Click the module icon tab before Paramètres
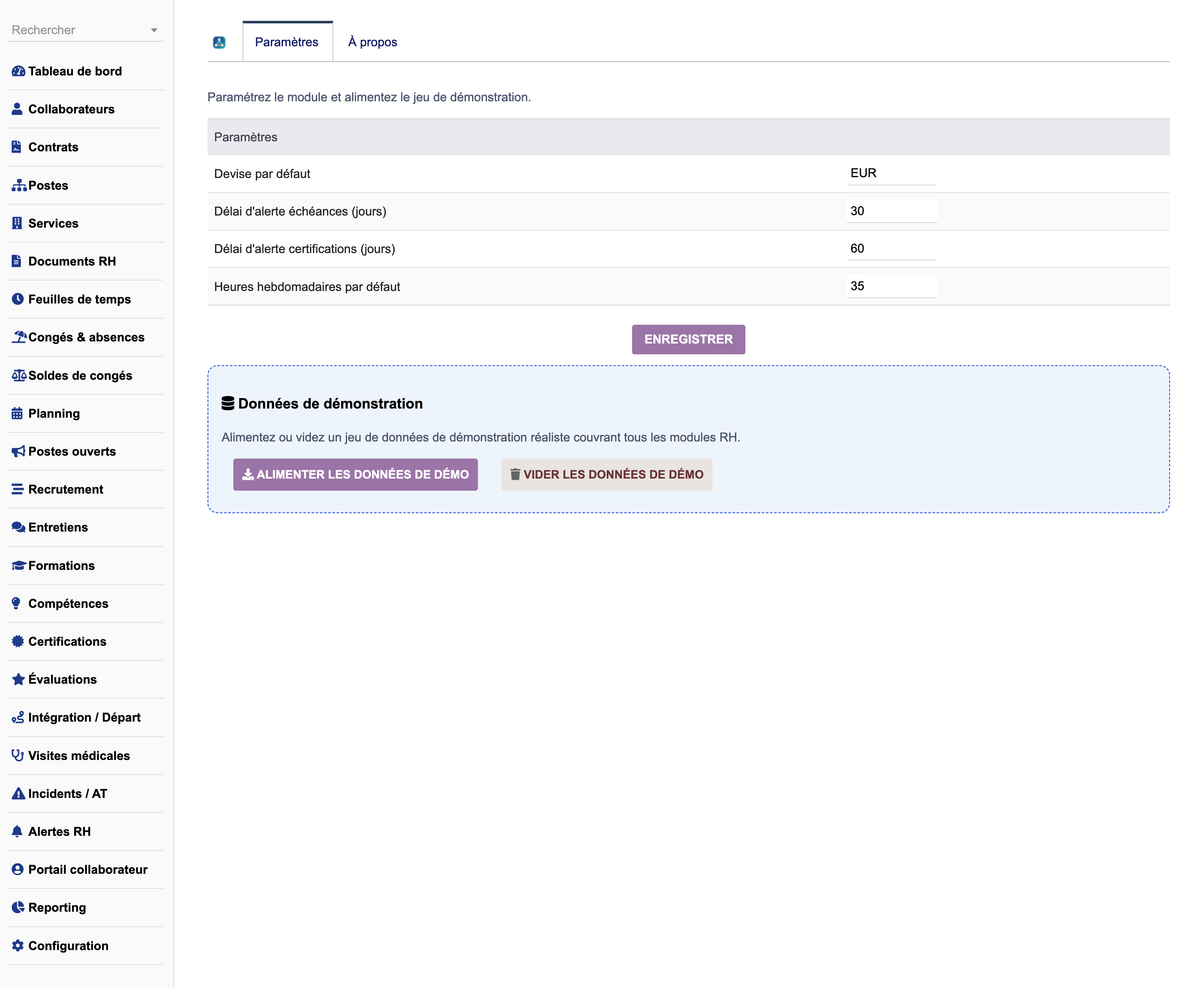1200x988 pixels. 220,42
